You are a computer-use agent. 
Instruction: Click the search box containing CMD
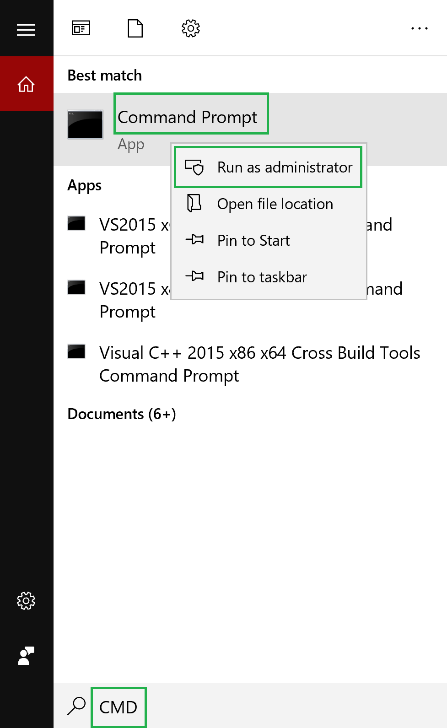(x=251, y=706)
